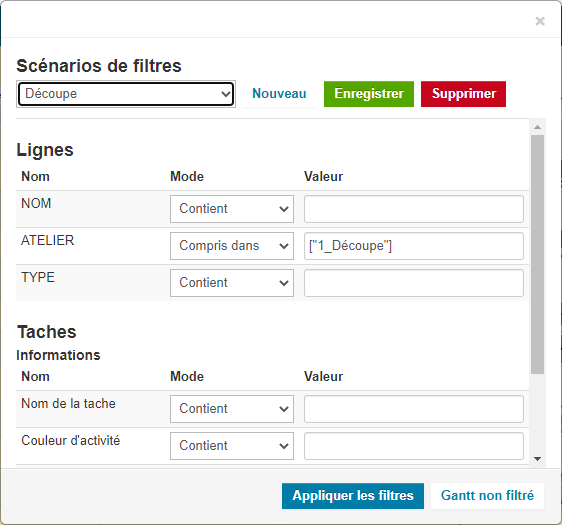562x525 pixels.
Task: Delete scenario with Supprimer button
Action: point(463,94)
